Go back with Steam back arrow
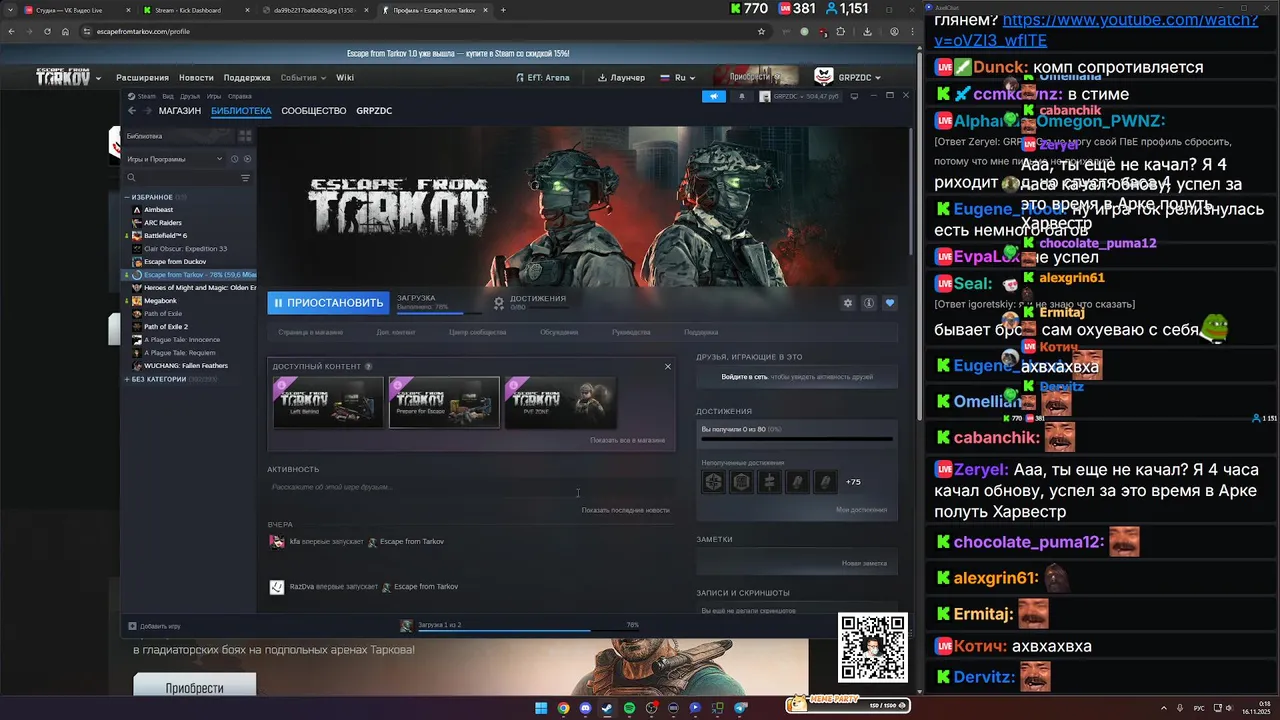 click(x=132, y=111)
